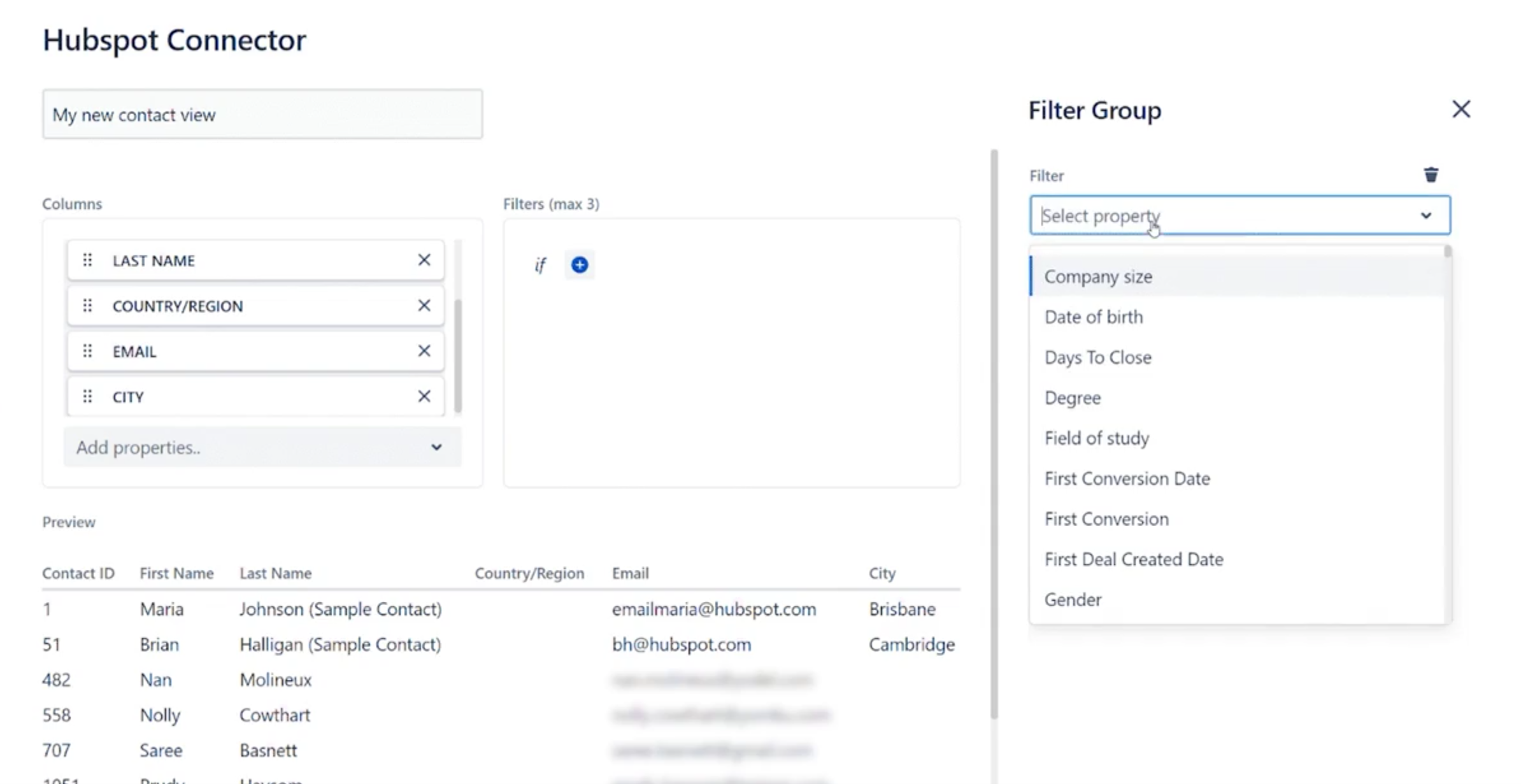Remove the LAST NAME column
Screen dimensions: 1521x784
point(424,260)
